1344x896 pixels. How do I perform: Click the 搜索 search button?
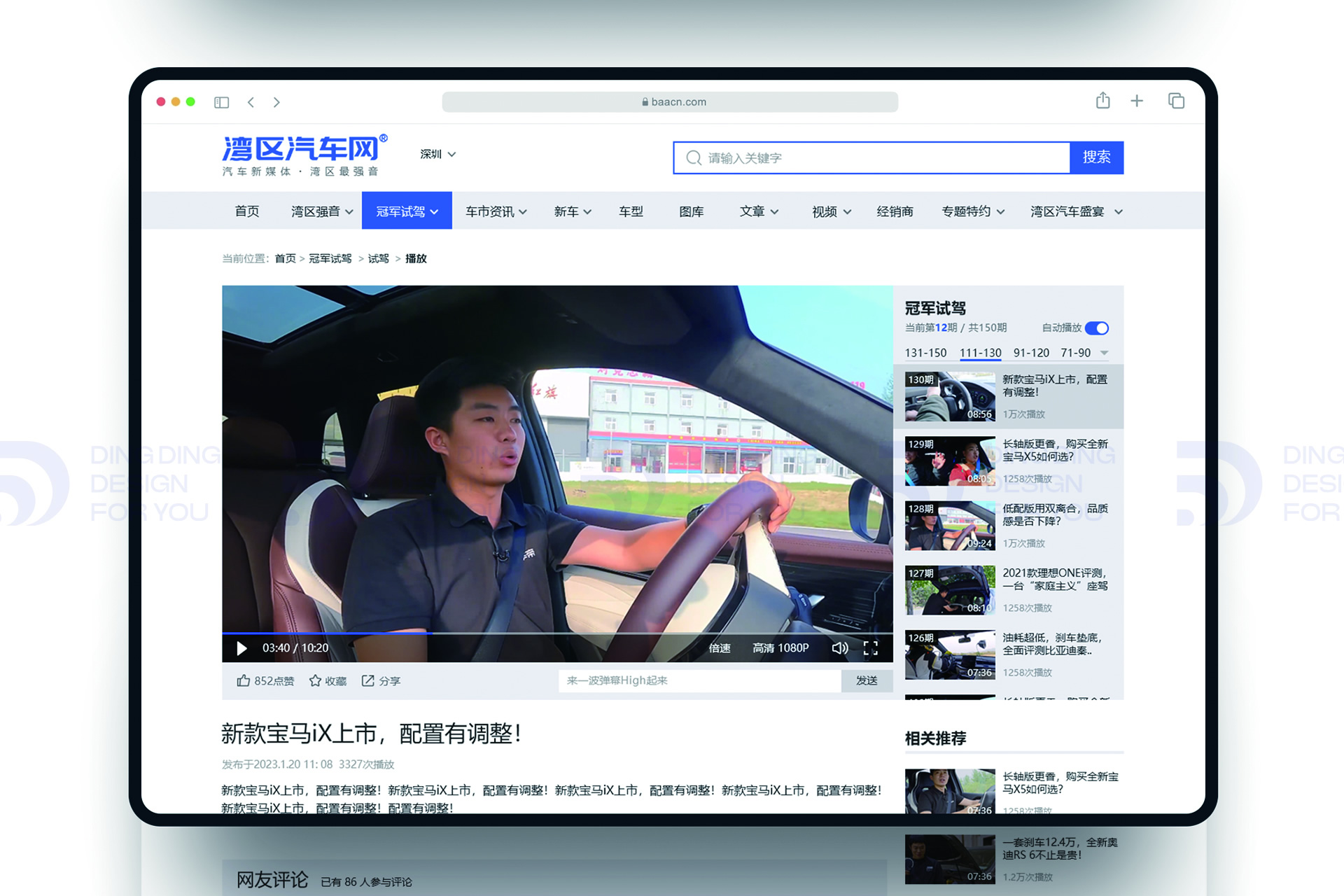(1096, 157)
